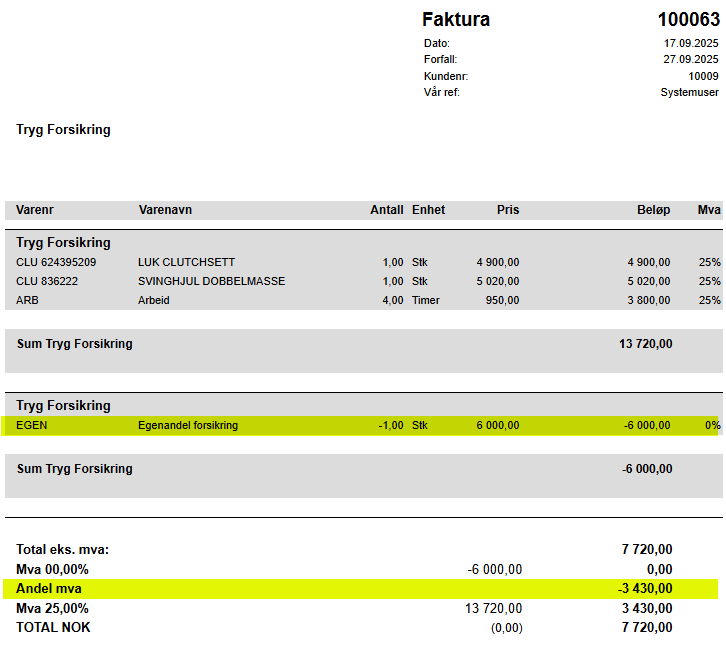
Task: Click the Systemuser reference value
Action: tap(689, 92)
